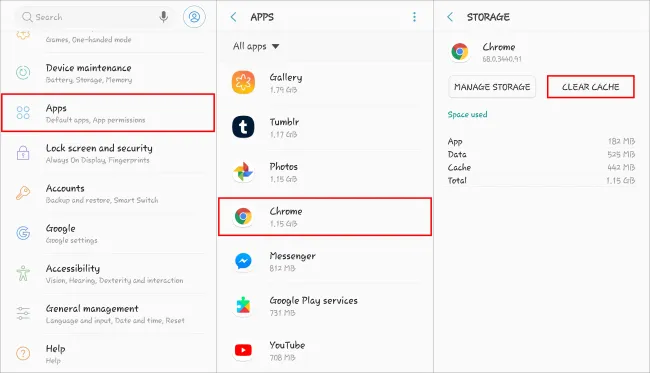Tap the General management sliders icon
The height and width of the screenshot is (373, 650).
(x=23, y=313)
